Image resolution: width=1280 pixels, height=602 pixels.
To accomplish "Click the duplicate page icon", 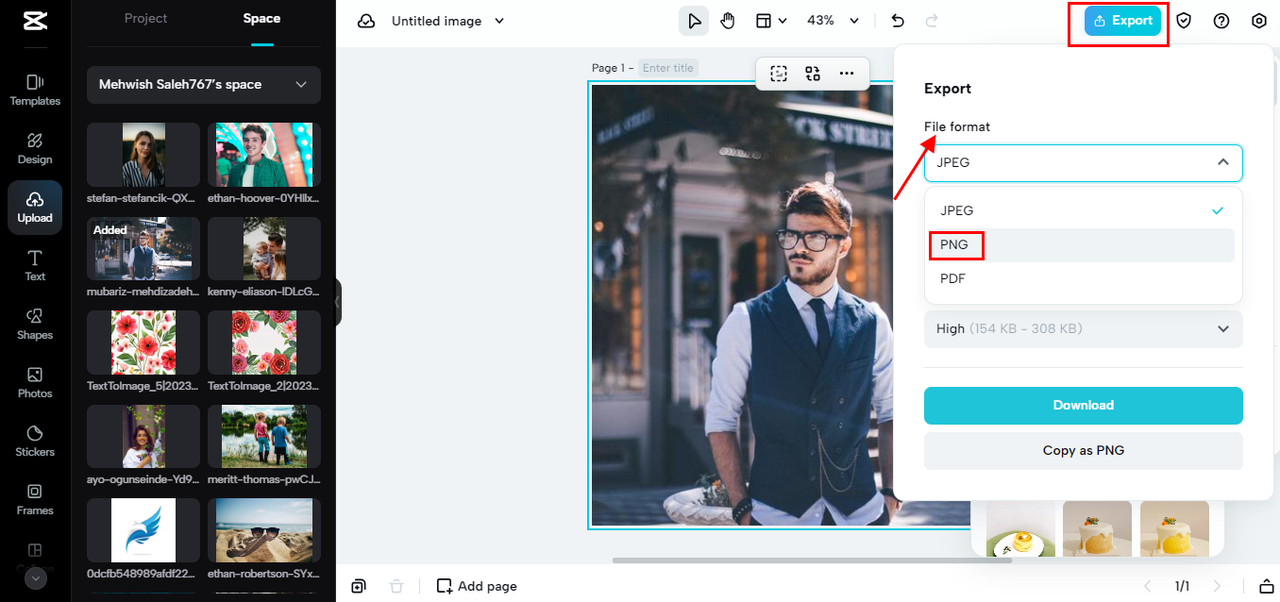I will click(x=358, y=586).
